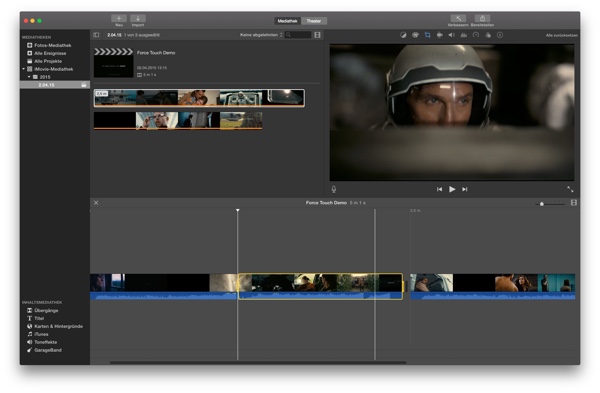The image size is (600, 393).
Task: Open the clip information tool
Action: click(500, 35)
